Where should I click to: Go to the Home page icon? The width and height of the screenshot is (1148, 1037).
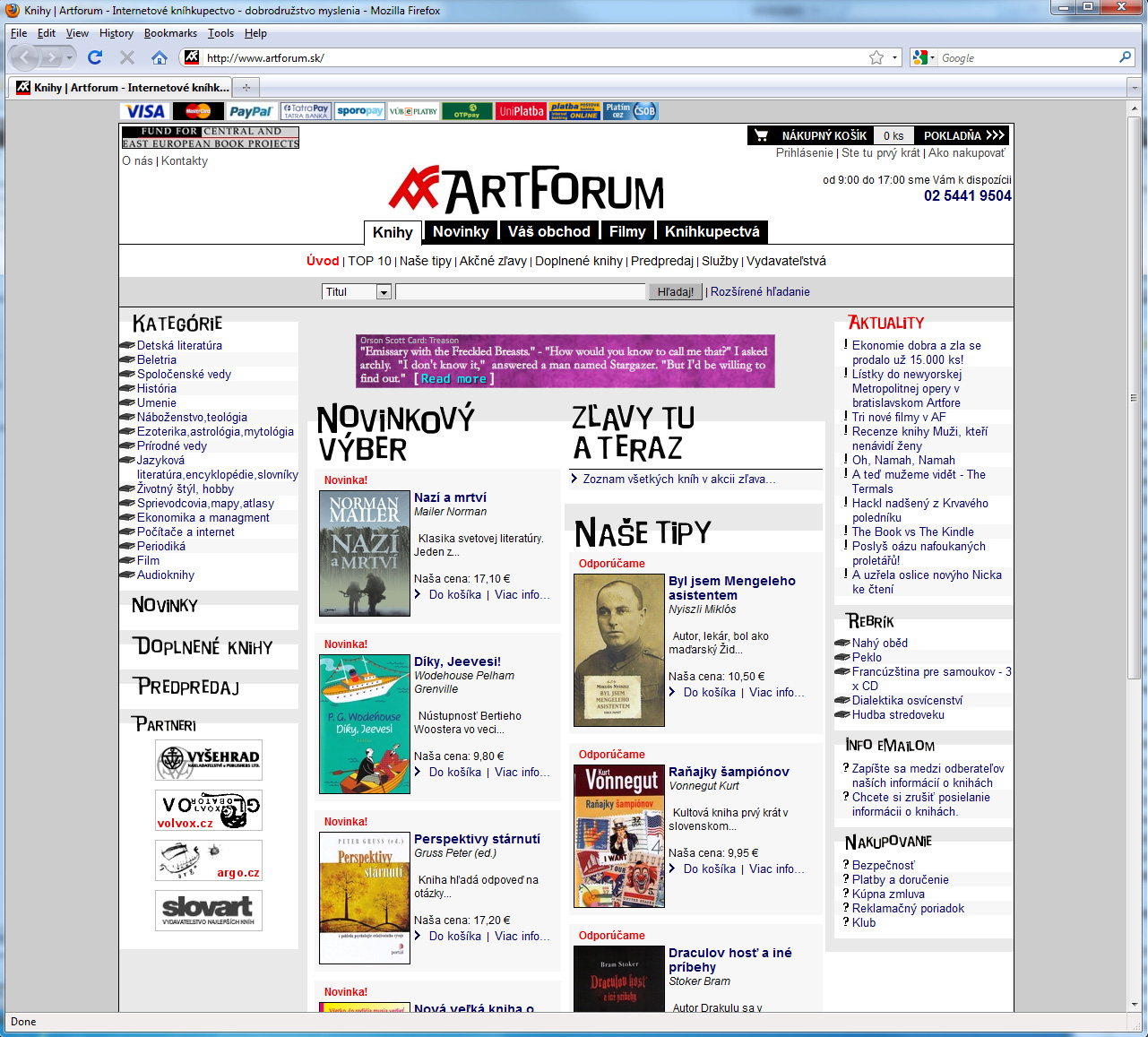[160, 57]
